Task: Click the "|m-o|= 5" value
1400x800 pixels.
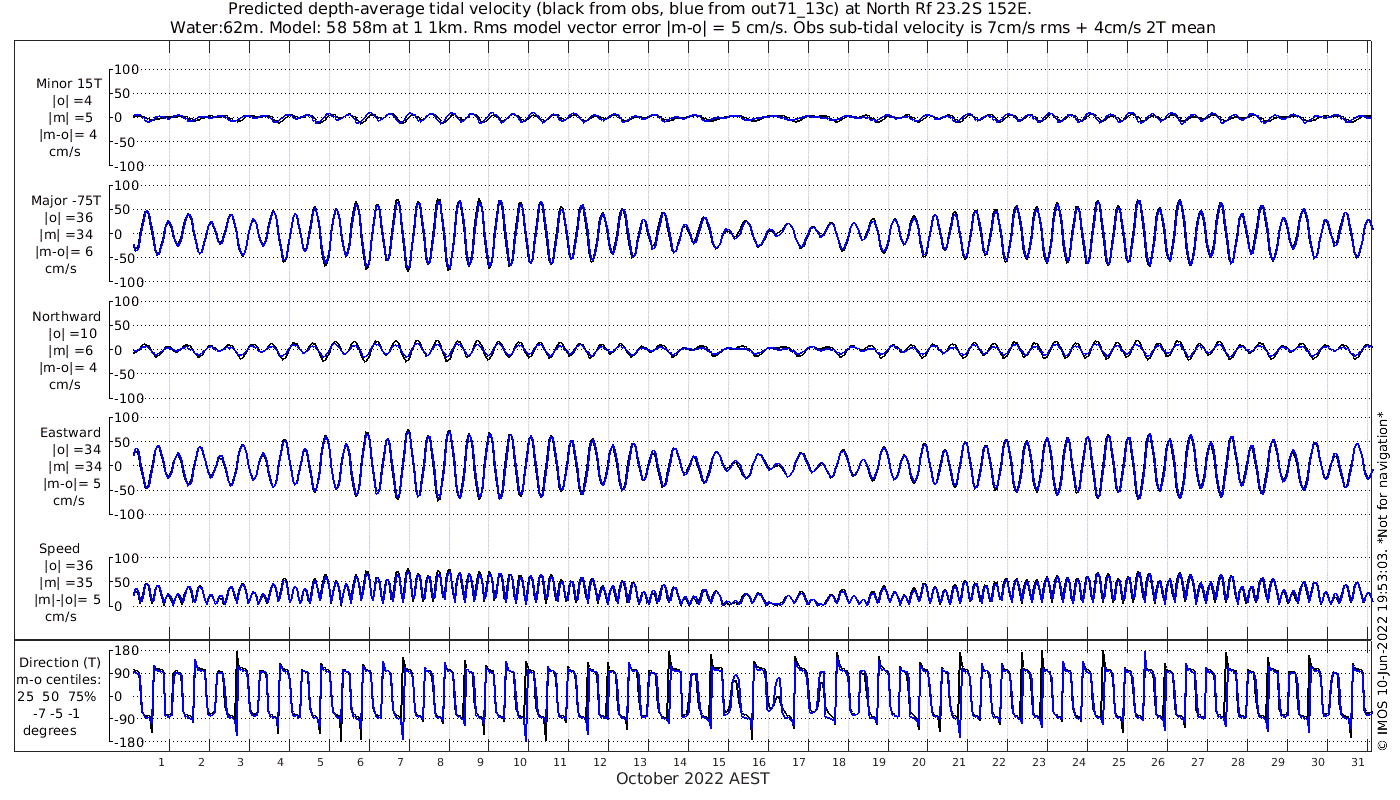Action: [72, 483]
